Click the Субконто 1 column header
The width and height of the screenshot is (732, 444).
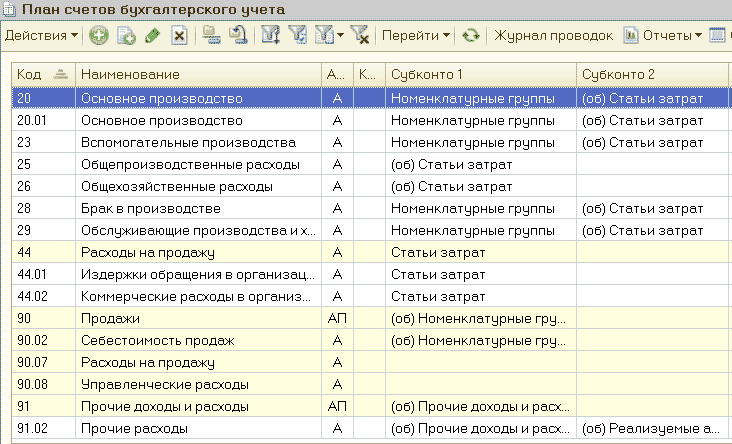click(x=481, y=74)
